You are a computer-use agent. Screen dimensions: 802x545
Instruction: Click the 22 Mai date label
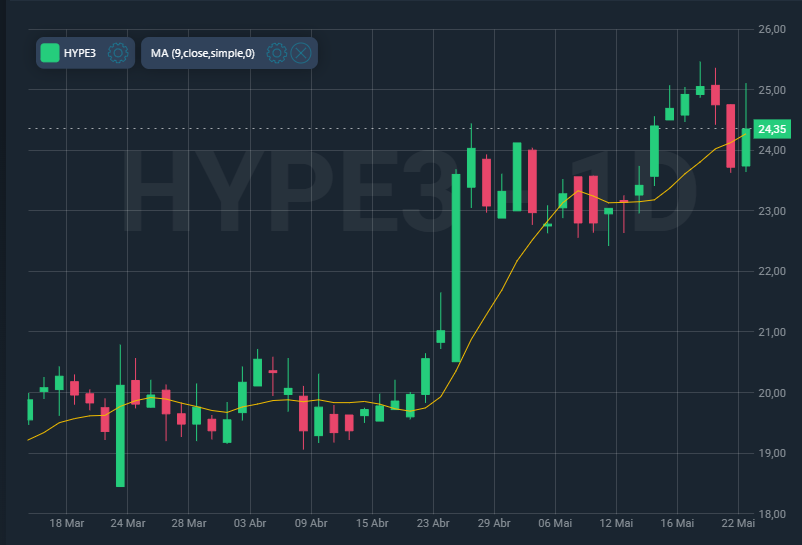pos(738,523)
